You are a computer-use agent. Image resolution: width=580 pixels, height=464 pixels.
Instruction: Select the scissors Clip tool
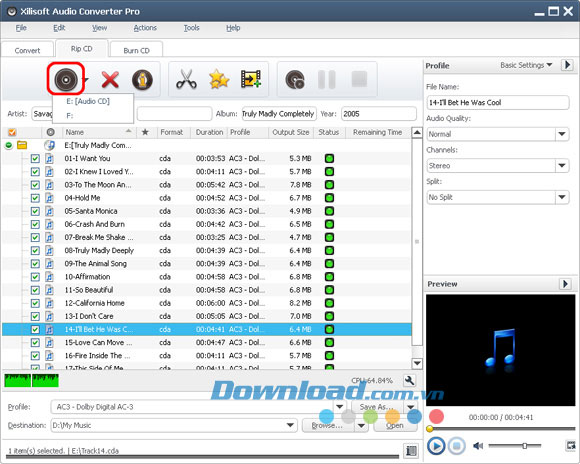coord(186,79)
